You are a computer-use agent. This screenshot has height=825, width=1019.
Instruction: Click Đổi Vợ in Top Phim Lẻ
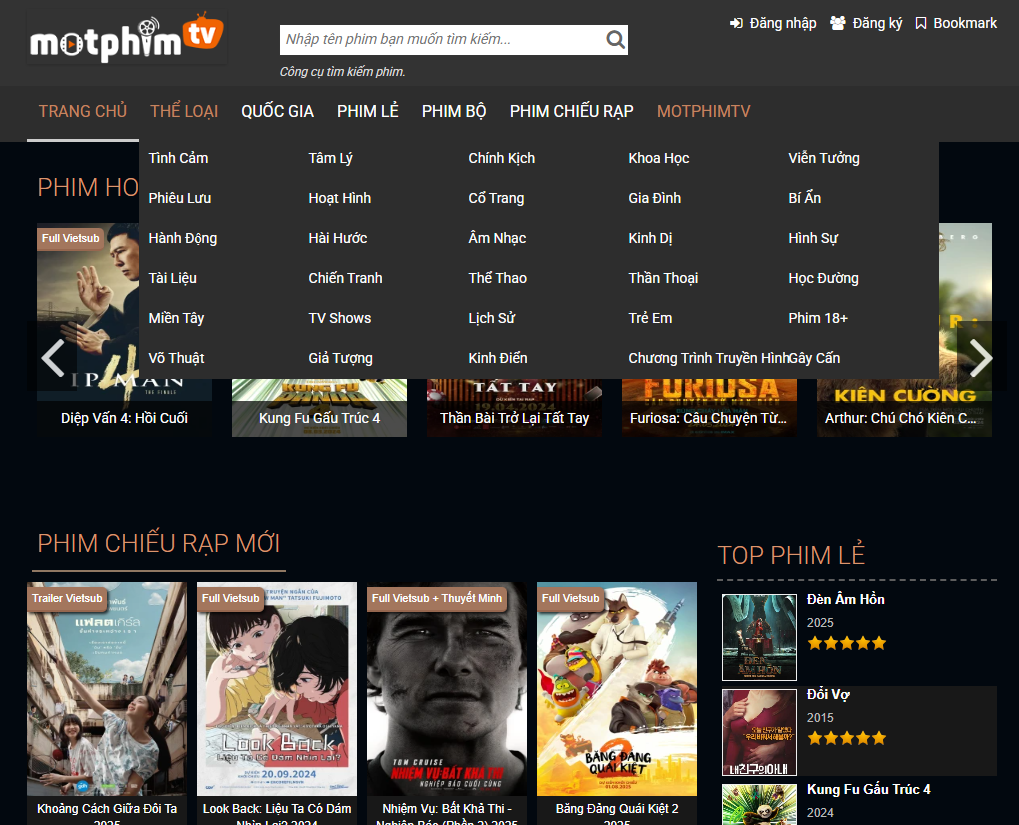point(828,694)
